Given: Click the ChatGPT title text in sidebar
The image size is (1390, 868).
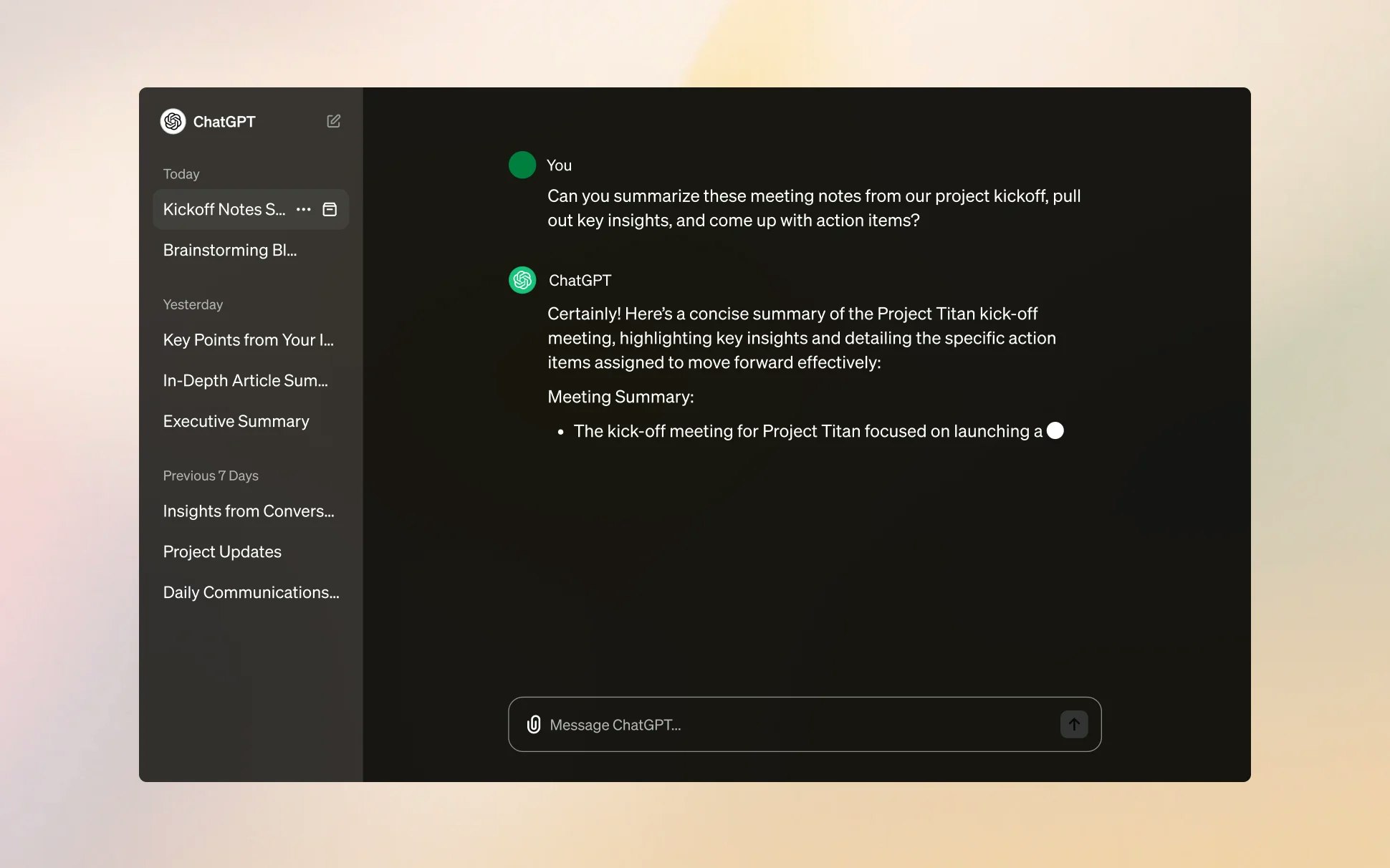Looking at the screenshot, I should click(224, 122).
